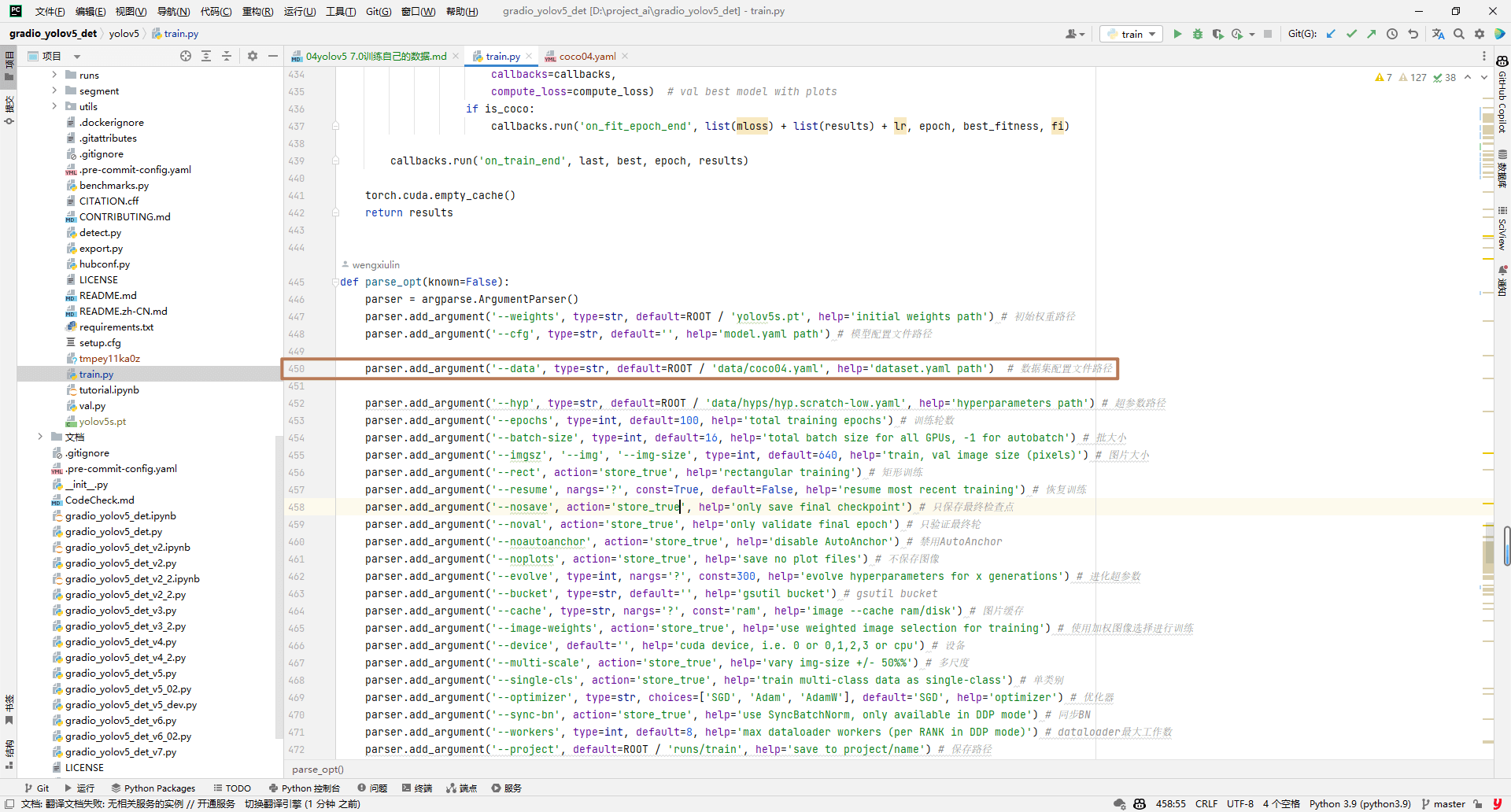Screen dimensions: 1511x812
Task: Close the train.py editor tab
Action: pos(529,56)
